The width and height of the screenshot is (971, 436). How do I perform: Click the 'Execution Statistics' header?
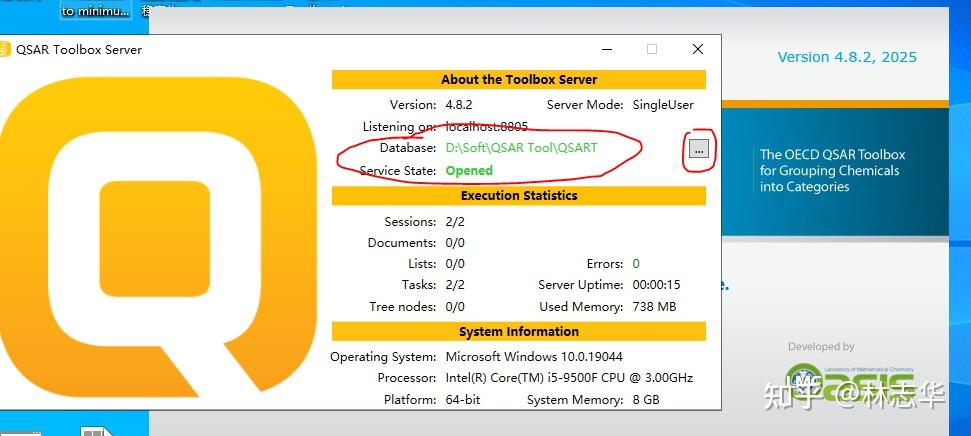[519, 195]
